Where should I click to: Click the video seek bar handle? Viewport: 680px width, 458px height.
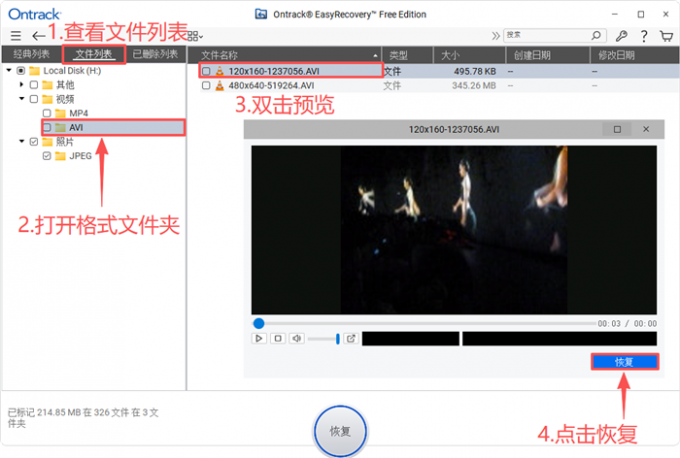(x=258, y=323)
